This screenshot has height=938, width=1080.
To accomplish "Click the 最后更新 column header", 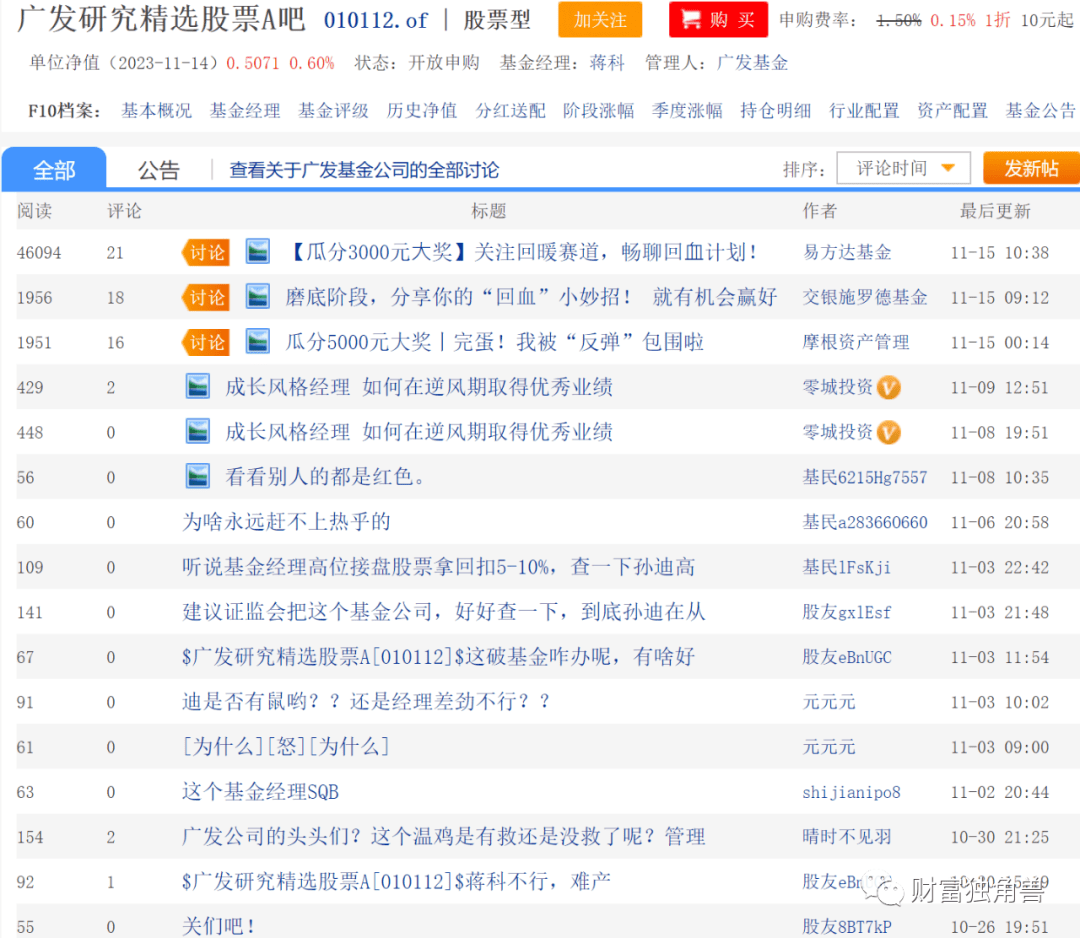I will tap(995, 211).
